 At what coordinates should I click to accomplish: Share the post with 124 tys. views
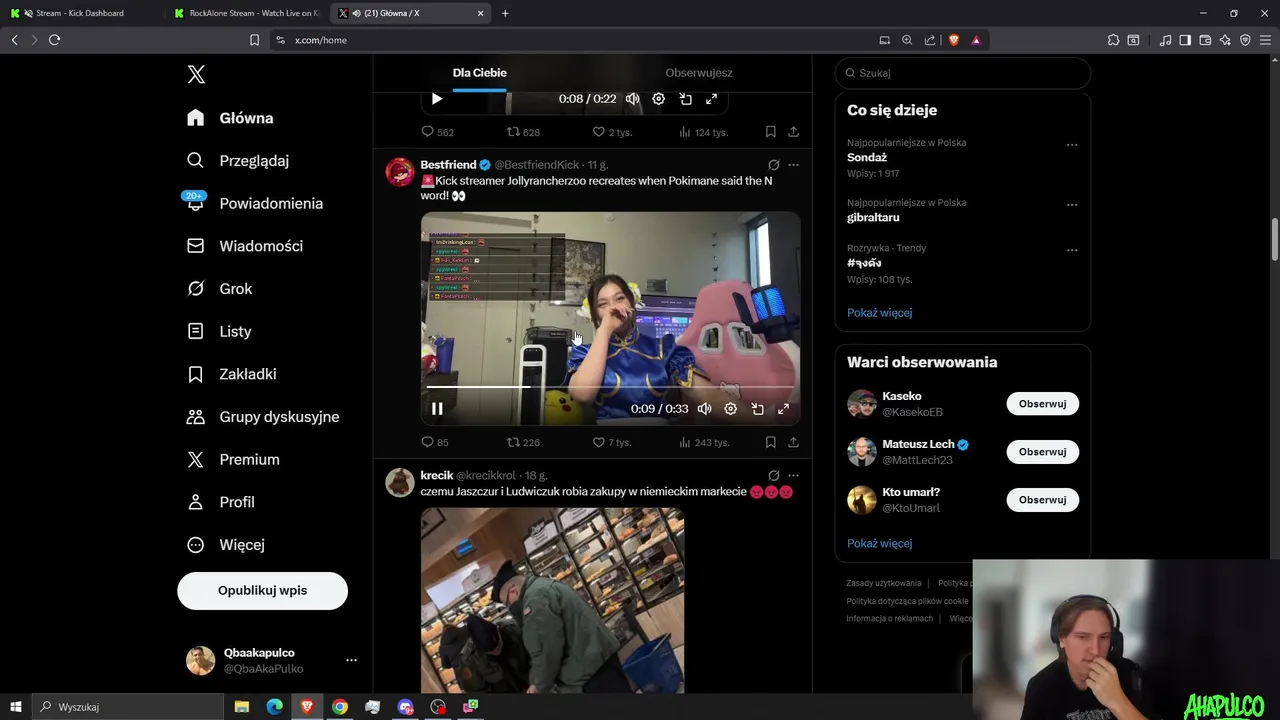tap(793, 132)
